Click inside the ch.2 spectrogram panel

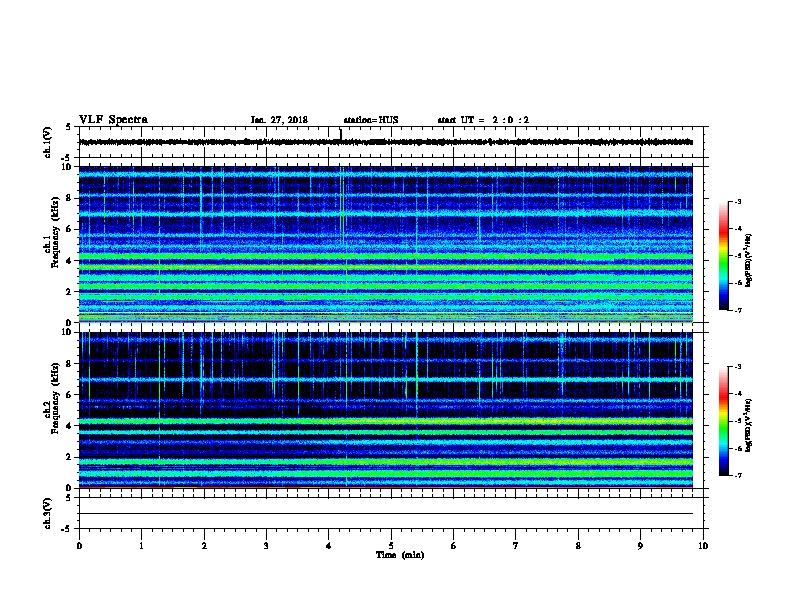[x=386, y=410]
